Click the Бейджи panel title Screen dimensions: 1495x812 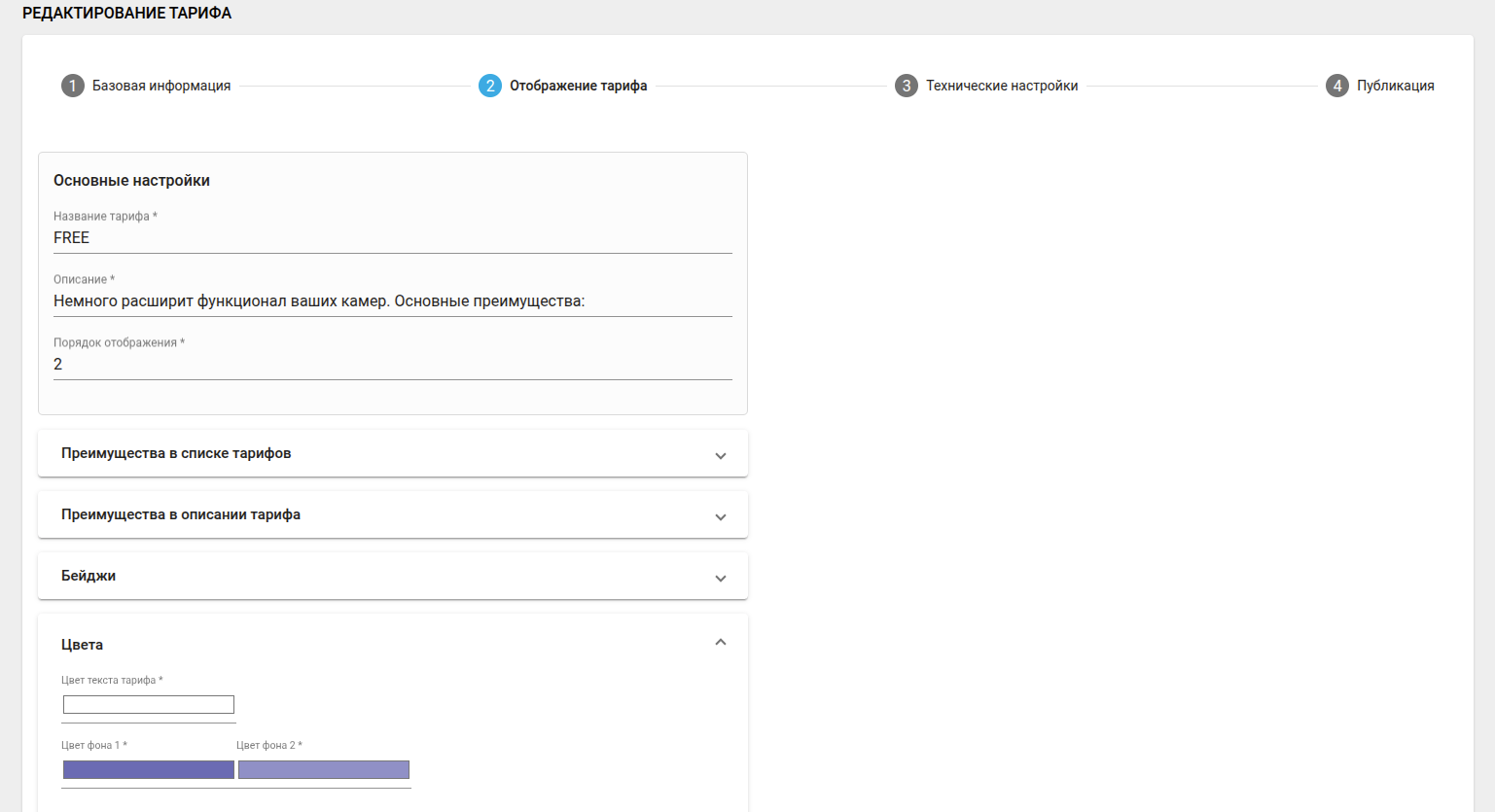pos(89,576)
